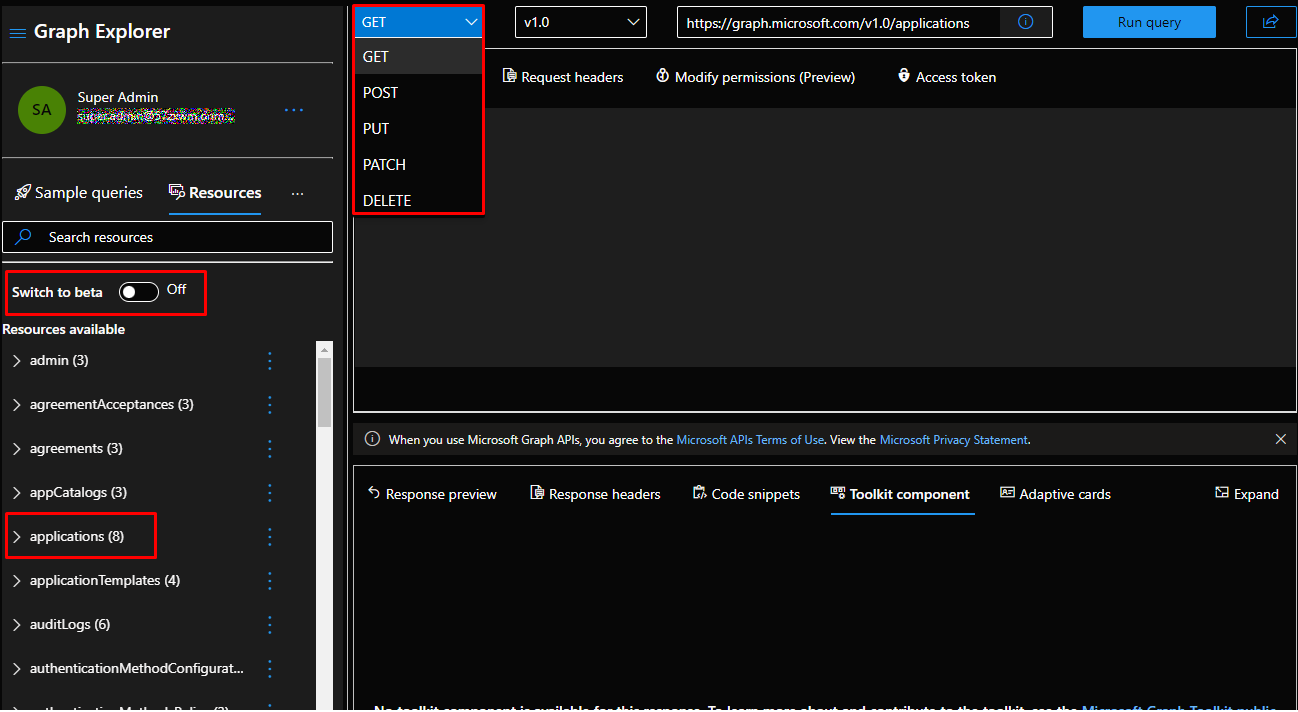Click the share query icon button
1298x712 pixels.
tap(1270, 22)
